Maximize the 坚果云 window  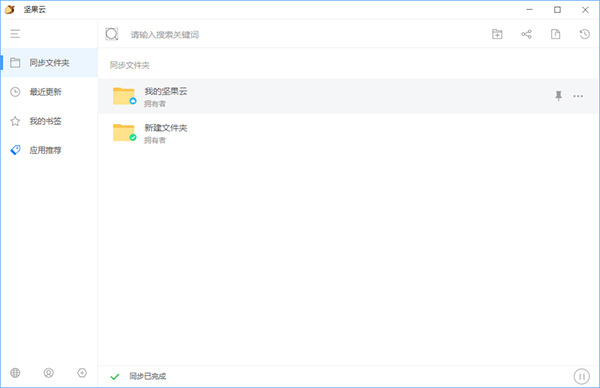pyautogui.click(x=558, y=10)
